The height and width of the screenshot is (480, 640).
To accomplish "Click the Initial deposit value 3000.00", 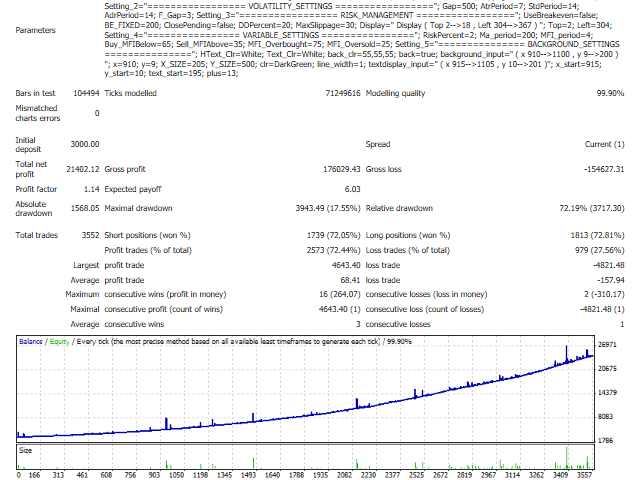I will (x=84, y=144).
